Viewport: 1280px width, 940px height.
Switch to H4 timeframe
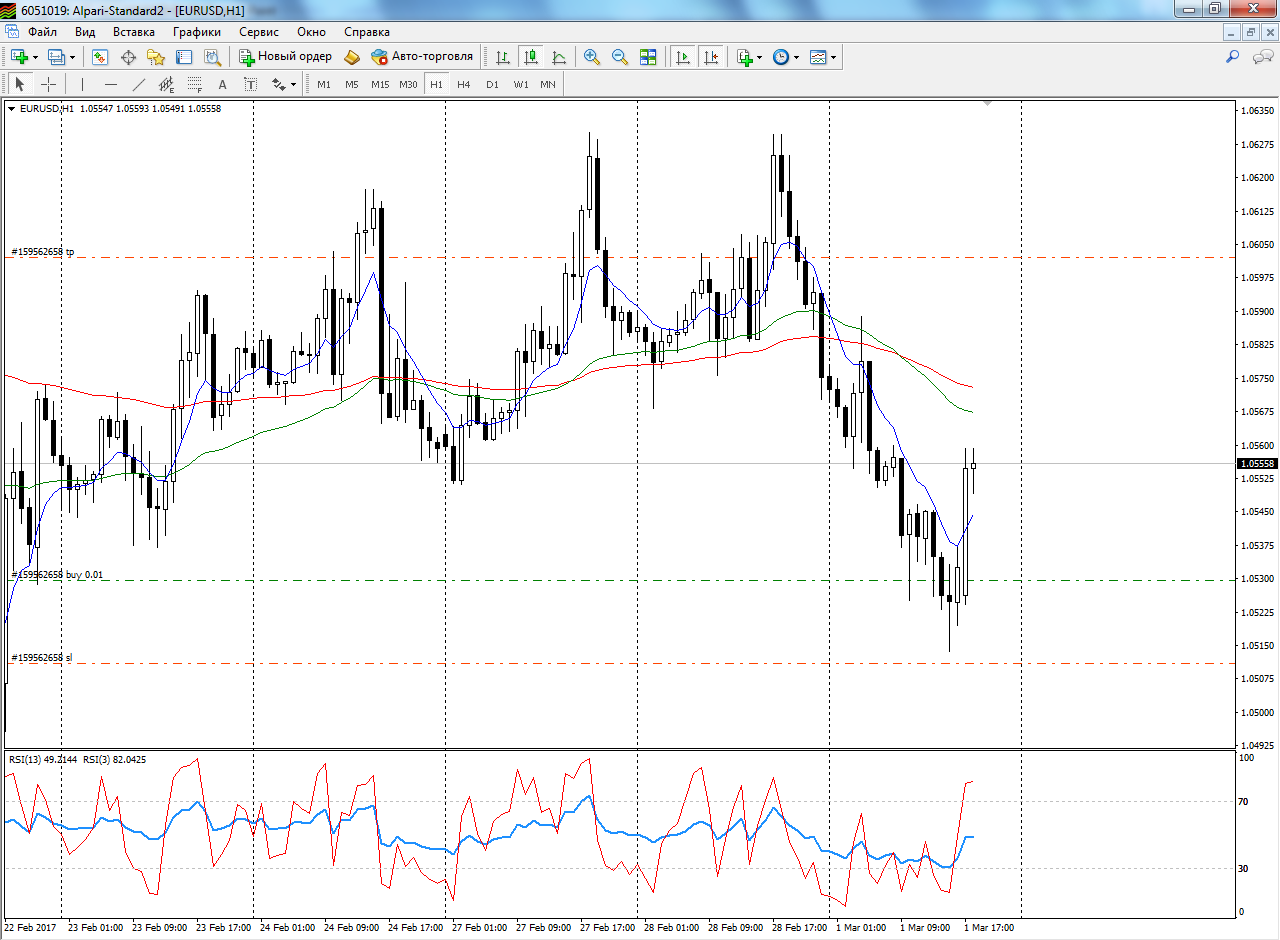point(464,84)
